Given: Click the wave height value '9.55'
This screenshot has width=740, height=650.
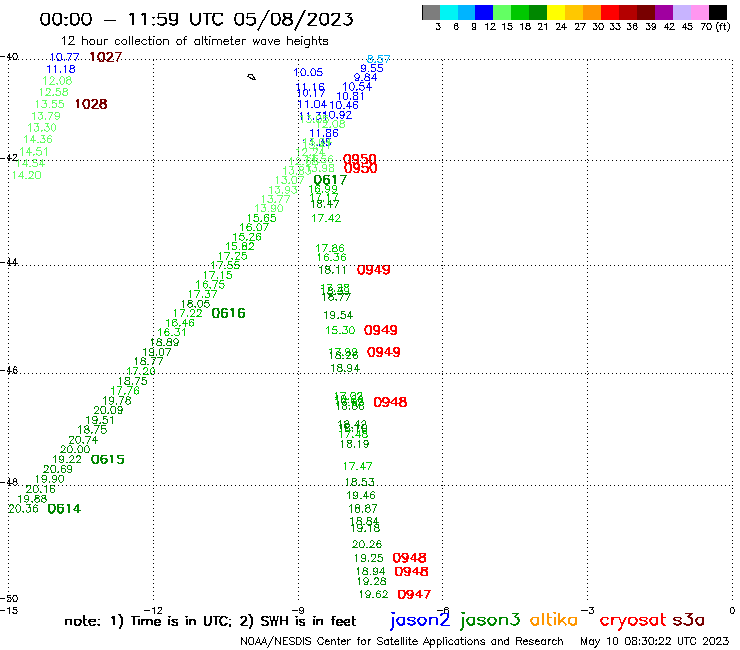Looking at the screenshot, I should point(372,68).
